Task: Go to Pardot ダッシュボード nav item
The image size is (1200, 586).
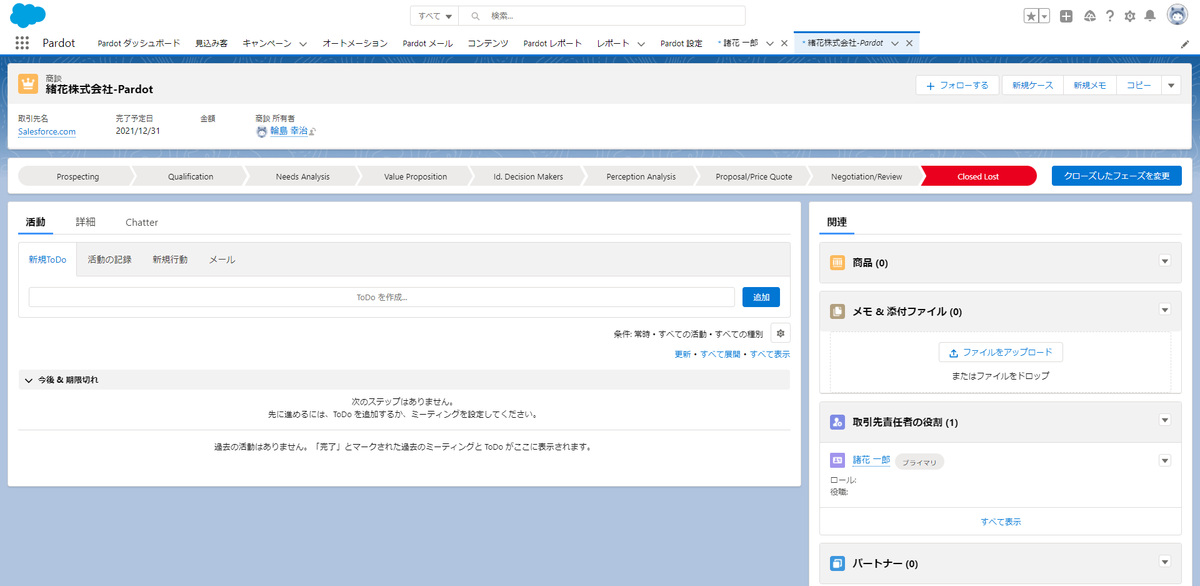Action: (139, 44)
